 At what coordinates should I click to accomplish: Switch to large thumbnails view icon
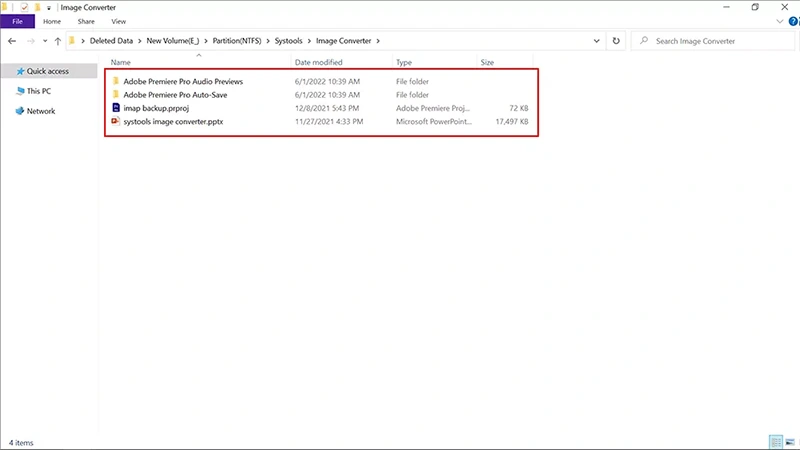coord(790,442)
